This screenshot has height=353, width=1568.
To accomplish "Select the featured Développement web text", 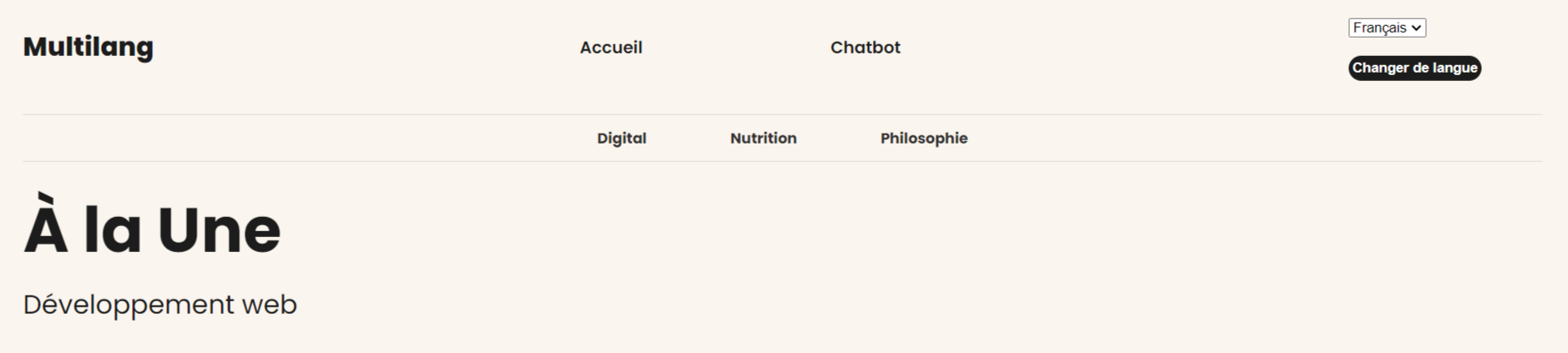I will click(160, 305).
